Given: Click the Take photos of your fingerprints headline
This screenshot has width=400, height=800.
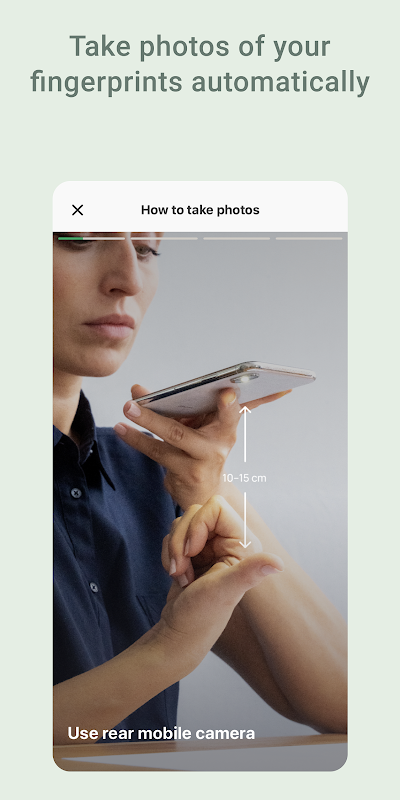Looking at the screenshot, I should click(x=200, y=64).
